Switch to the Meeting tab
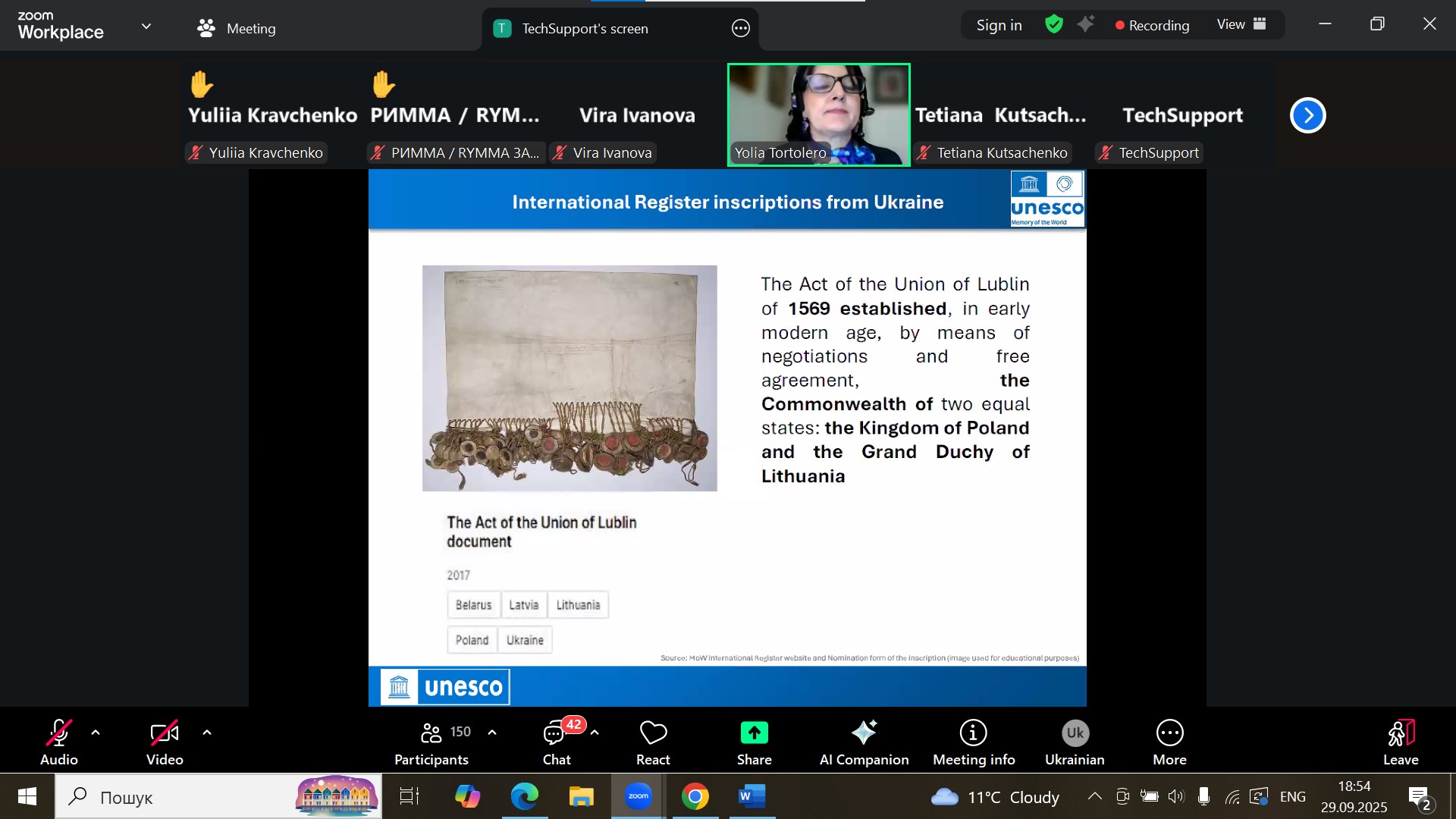1456x819 pixels. 237,29
